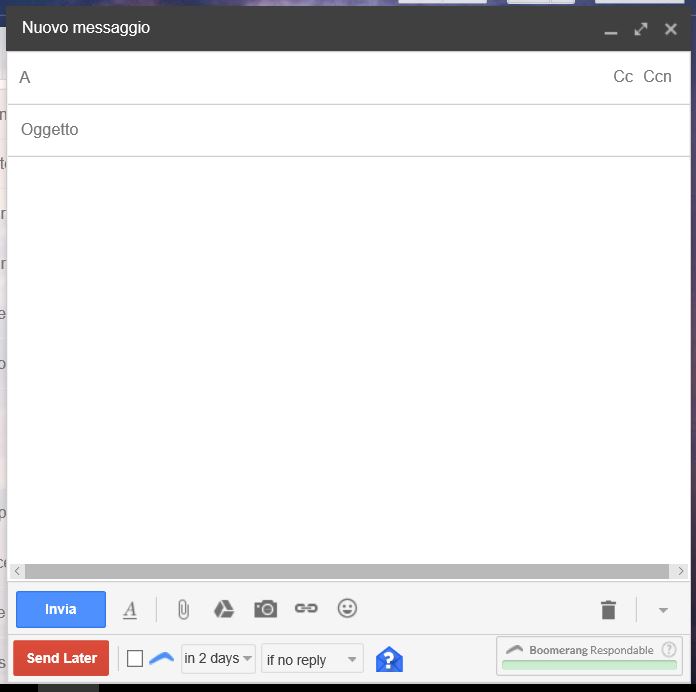This screenshot has width=696, height=692.
Task: Add Ccn blind copy recipients
Action: point(657,77)
